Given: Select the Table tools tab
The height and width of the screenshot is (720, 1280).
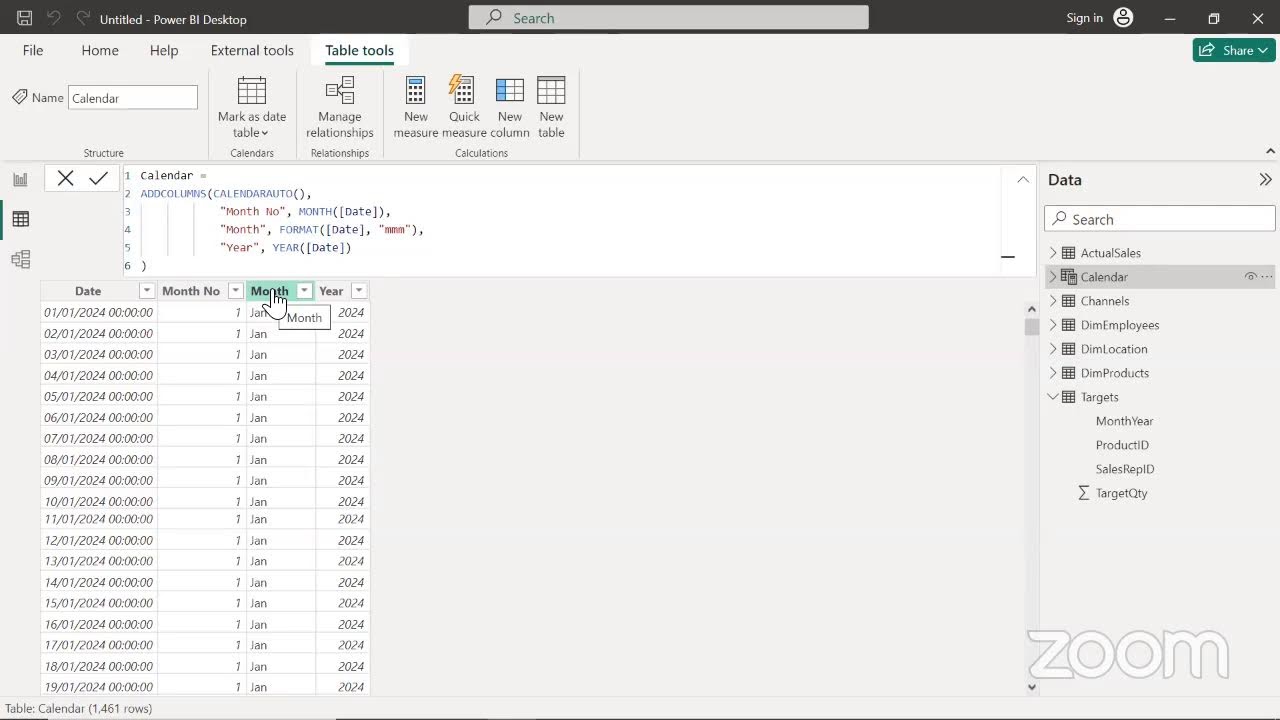Looking at the screenshot, I should (x=359, y=50).
